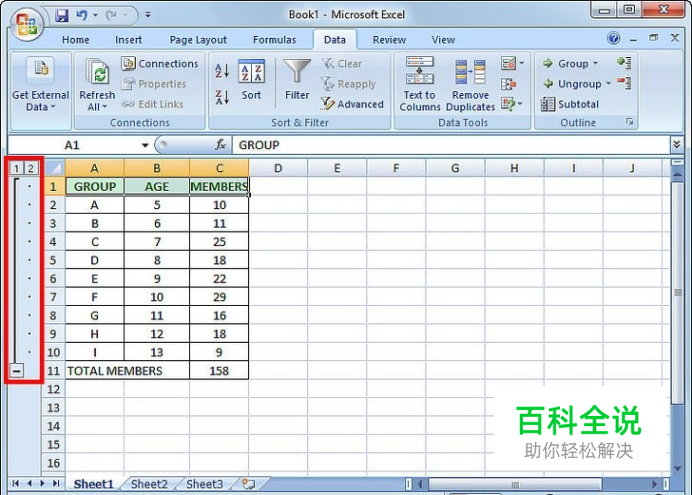This screenshot has width=692, height=495.
Task: Open the Page Layout tab
Action: (x=198, y=40)
